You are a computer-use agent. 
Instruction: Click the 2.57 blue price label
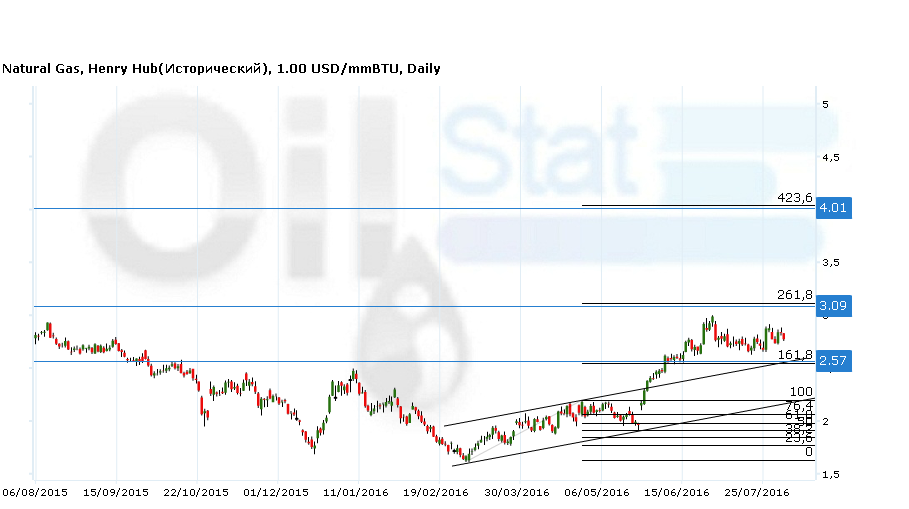[x=833, y=361]
